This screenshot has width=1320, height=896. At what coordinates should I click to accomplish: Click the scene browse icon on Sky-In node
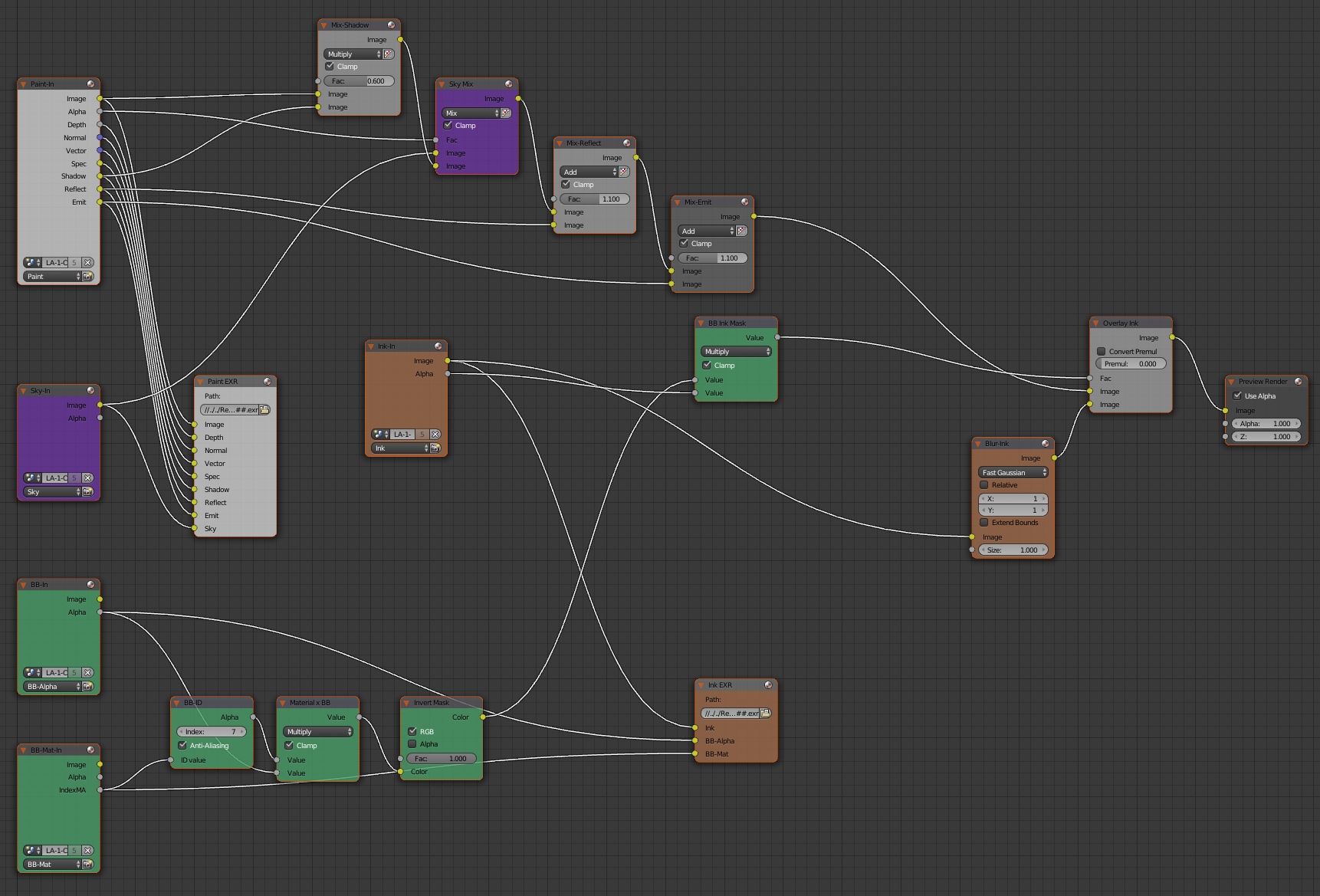click(x=31, y=478)
